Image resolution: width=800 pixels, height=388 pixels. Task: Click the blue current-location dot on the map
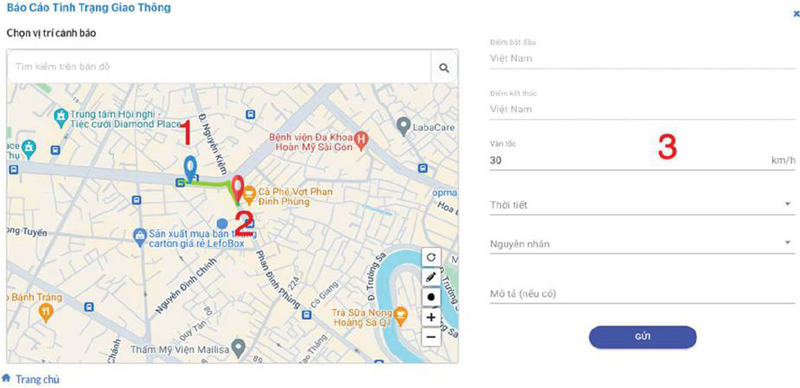(x=222, y=223)
